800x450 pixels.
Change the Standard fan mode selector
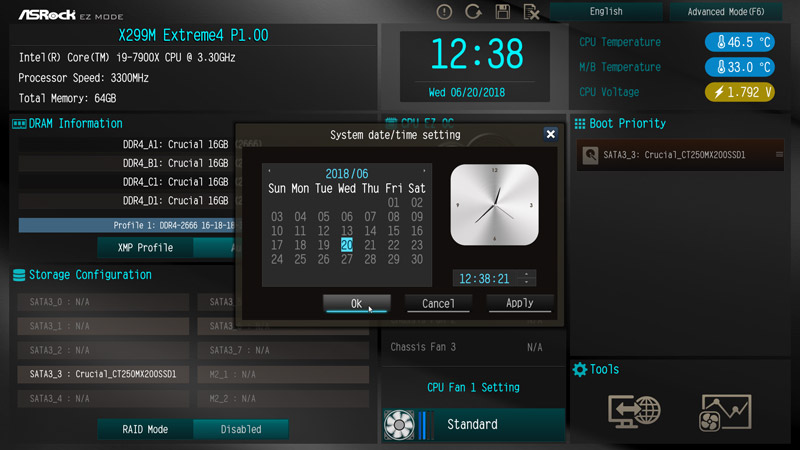point(474,424)
